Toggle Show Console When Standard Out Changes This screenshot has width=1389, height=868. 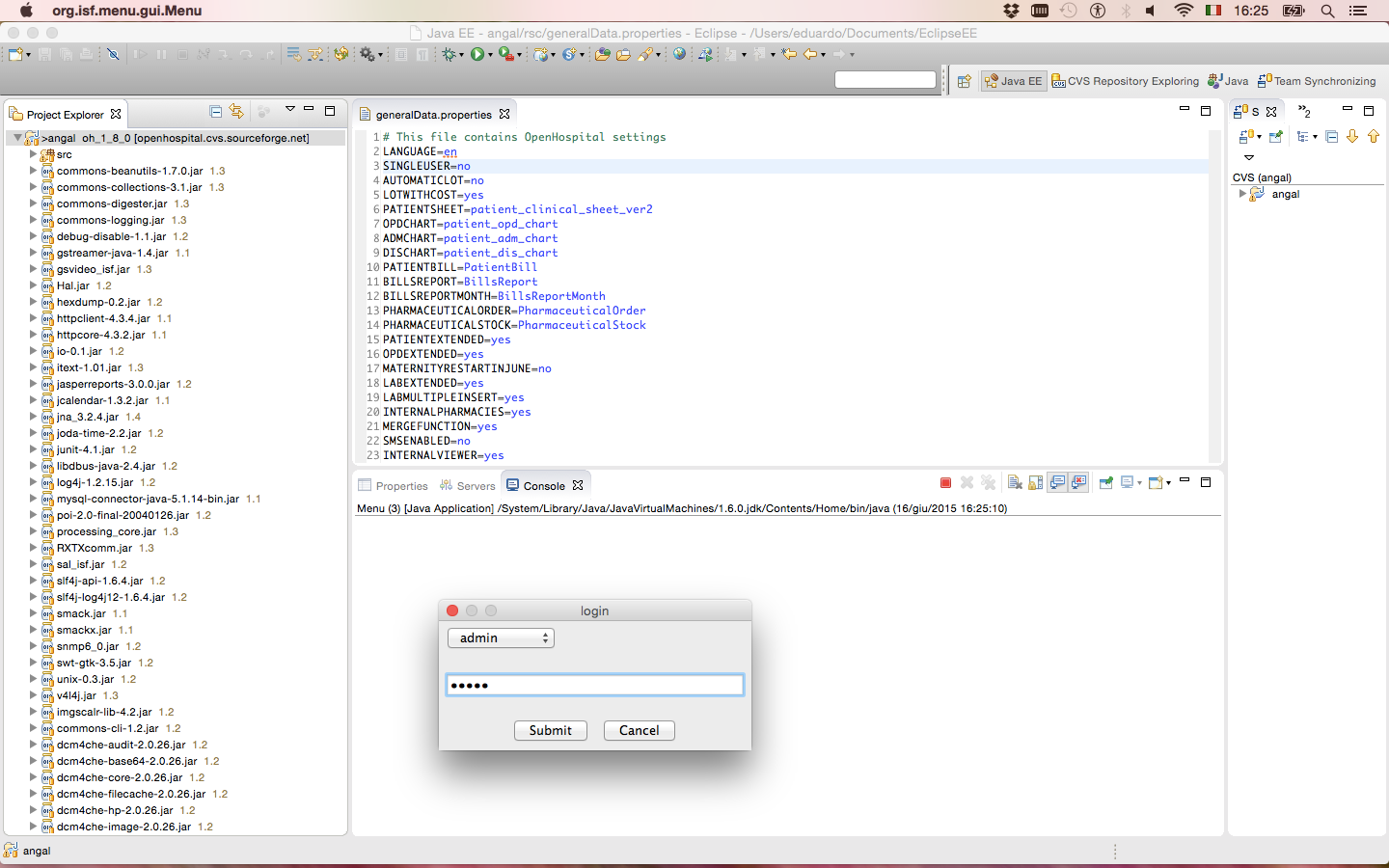pos(1058,482)
